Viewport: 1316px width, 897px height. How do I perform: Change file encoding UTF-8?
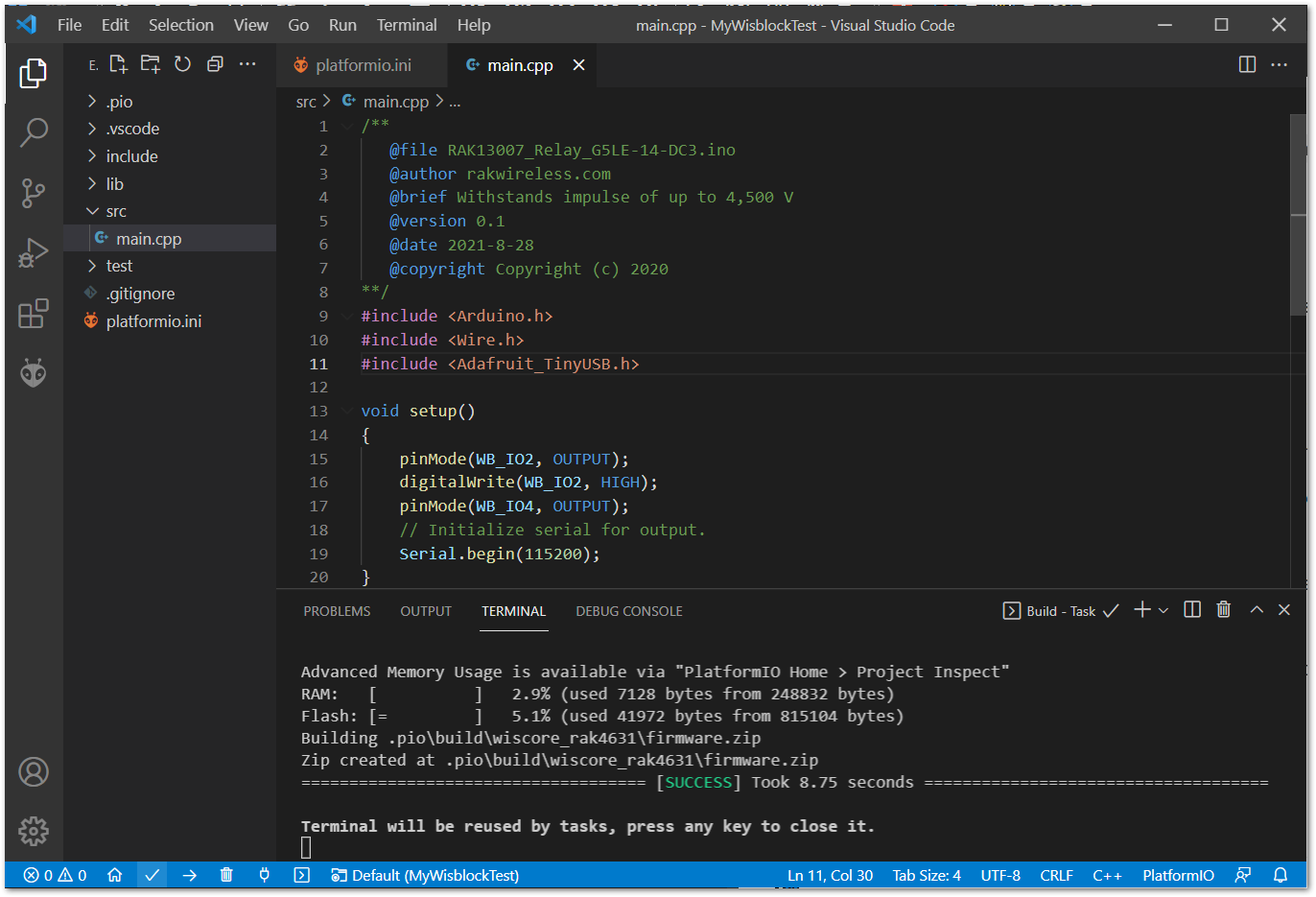[1000, 875]
